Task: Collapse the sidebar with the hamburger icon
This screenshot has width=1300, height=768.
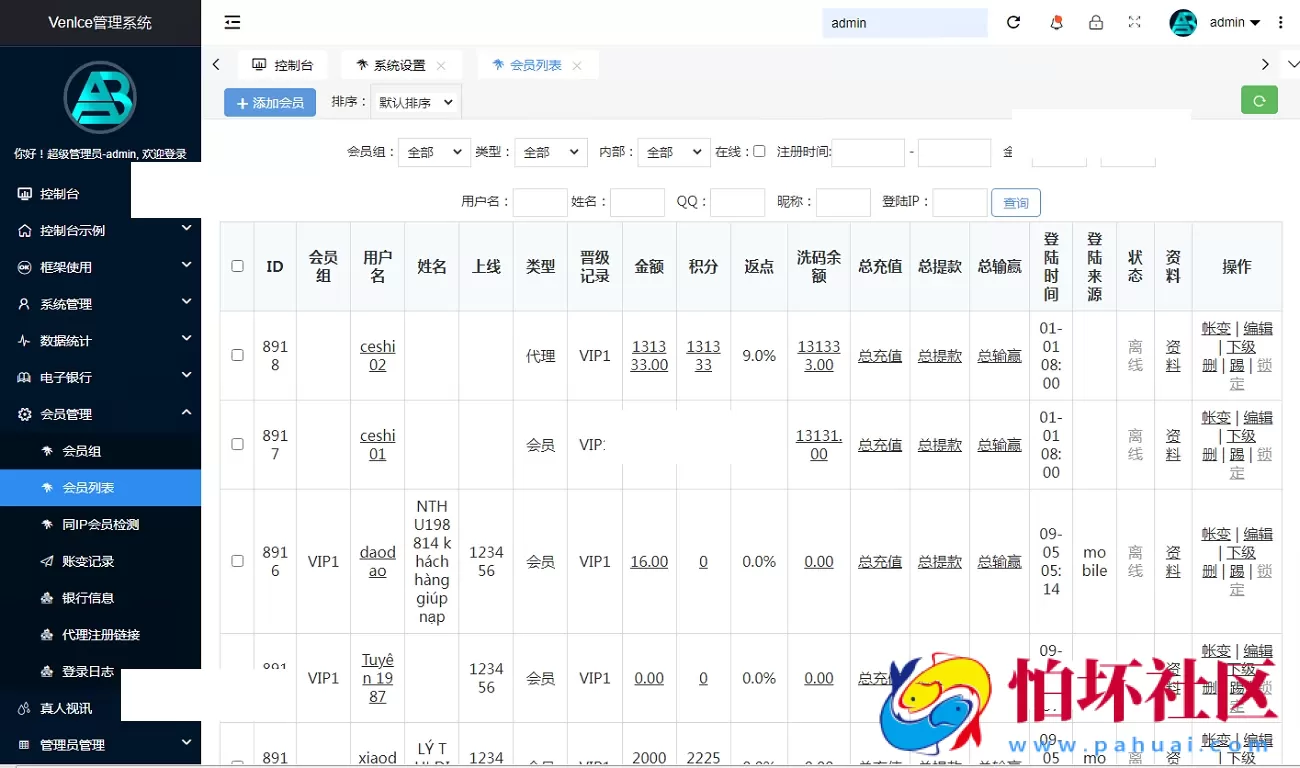Action: tap(232, 21)
